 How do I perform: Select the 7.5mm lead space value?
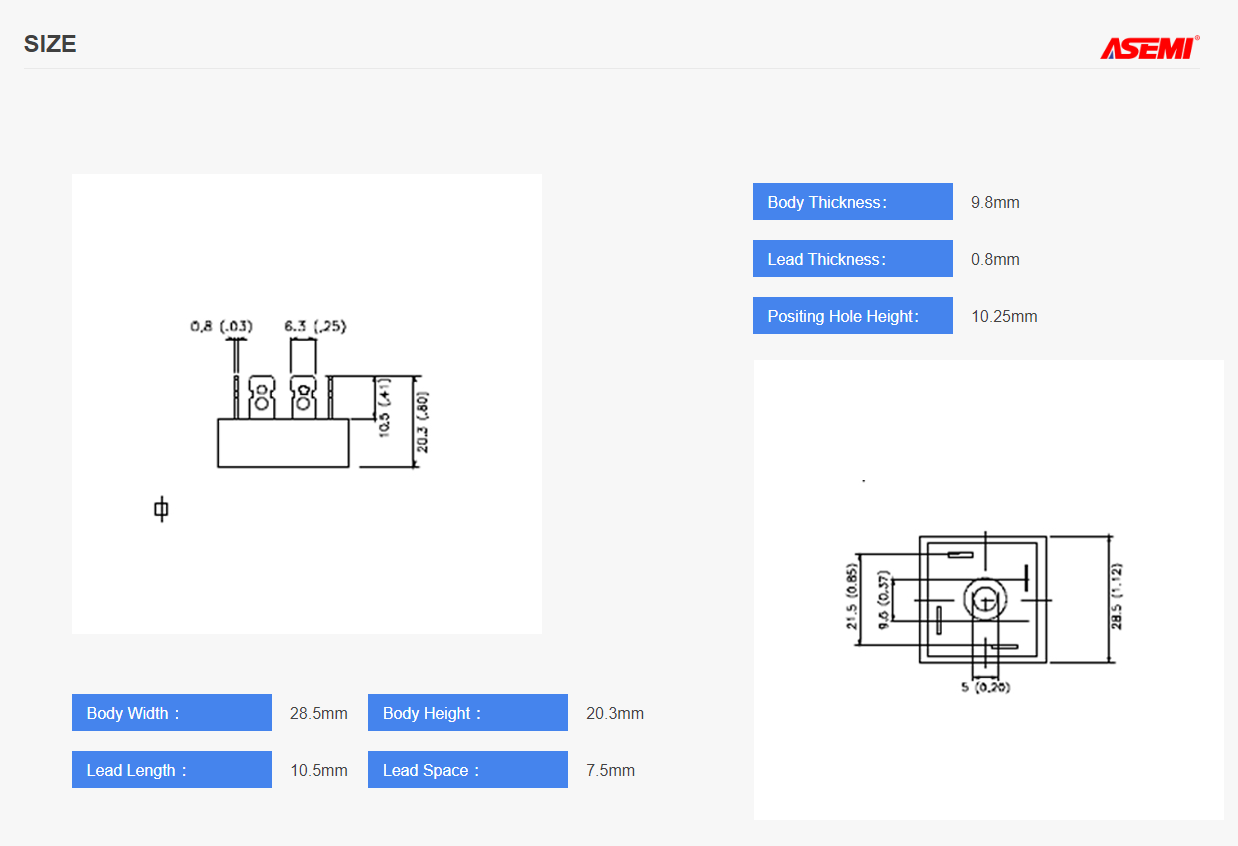coord(610,770)
